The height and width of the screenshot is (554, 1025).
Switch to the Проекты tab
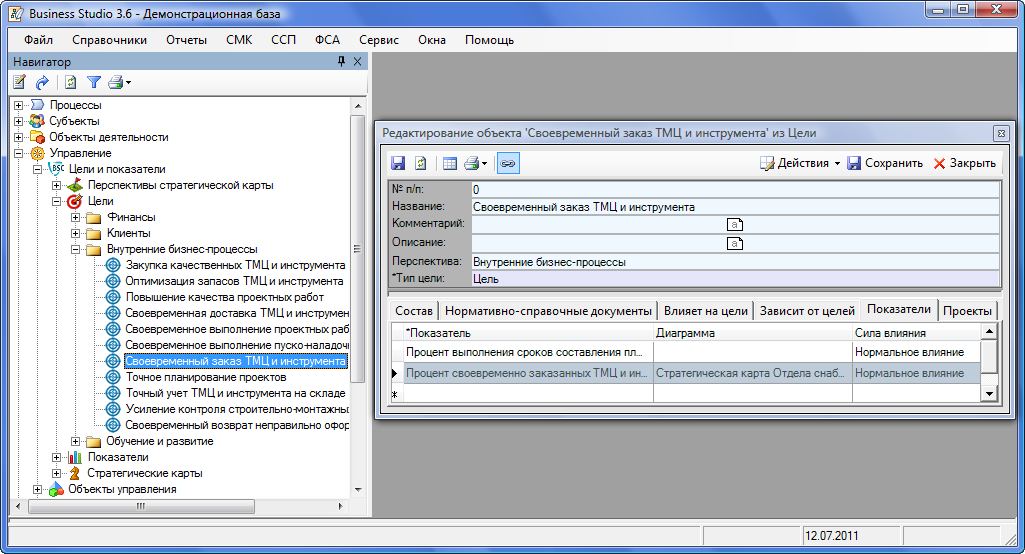click(967, 311)
